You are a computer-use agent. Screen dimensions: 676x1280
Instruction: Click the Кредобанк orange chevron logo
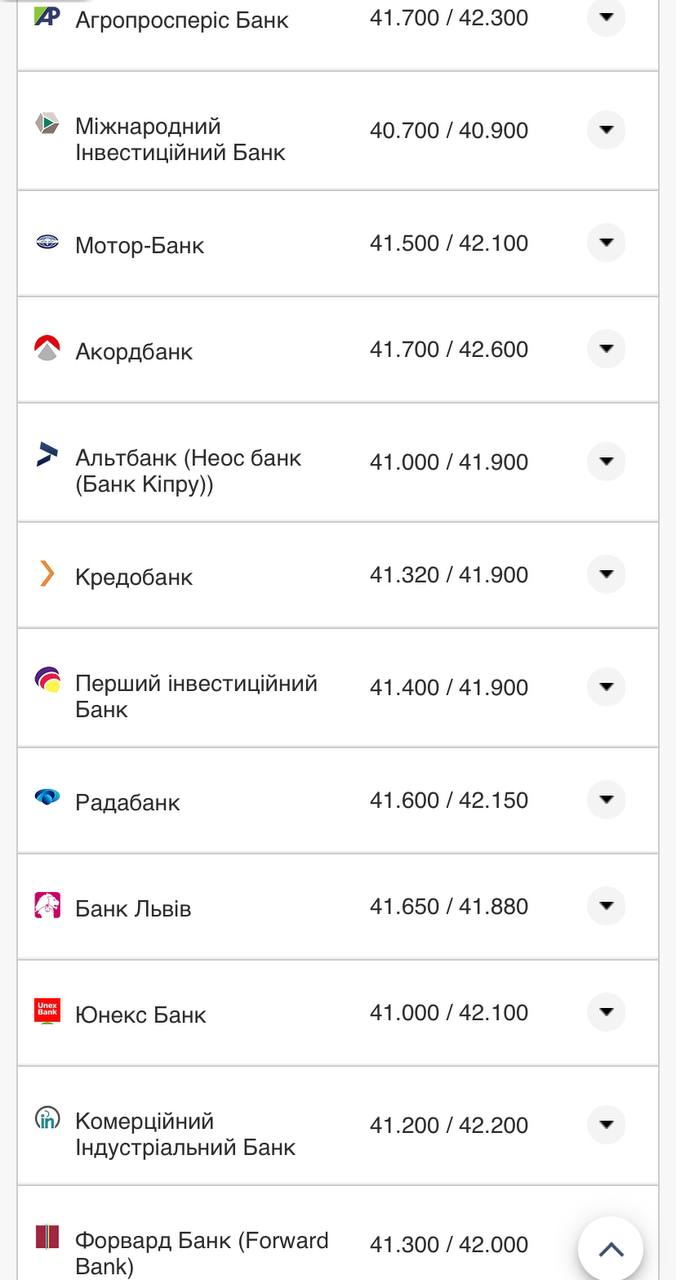coord(47,573)
